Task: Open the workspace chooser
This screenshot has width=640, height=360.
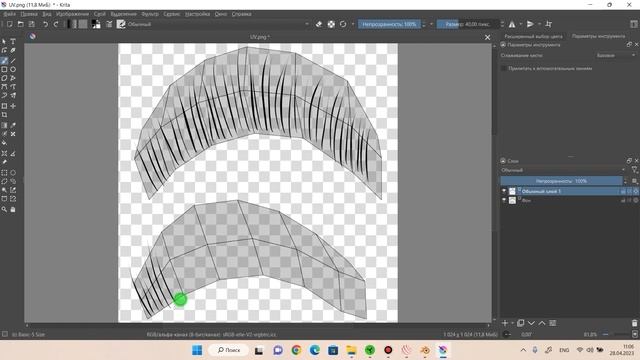Action: [x=634, y=24]
